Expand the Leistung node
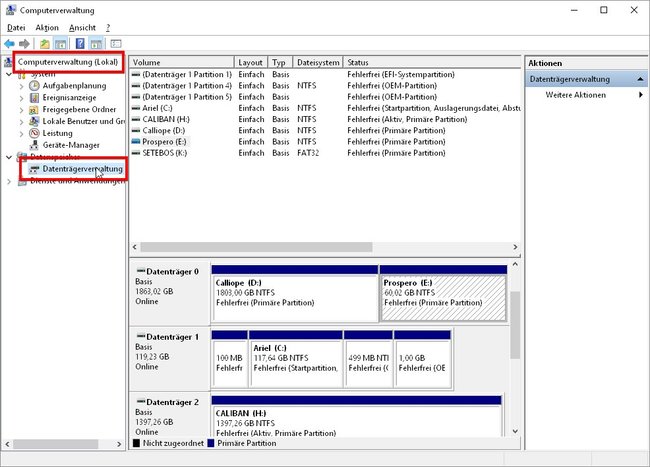650x467 pixels. pos(22,133)
